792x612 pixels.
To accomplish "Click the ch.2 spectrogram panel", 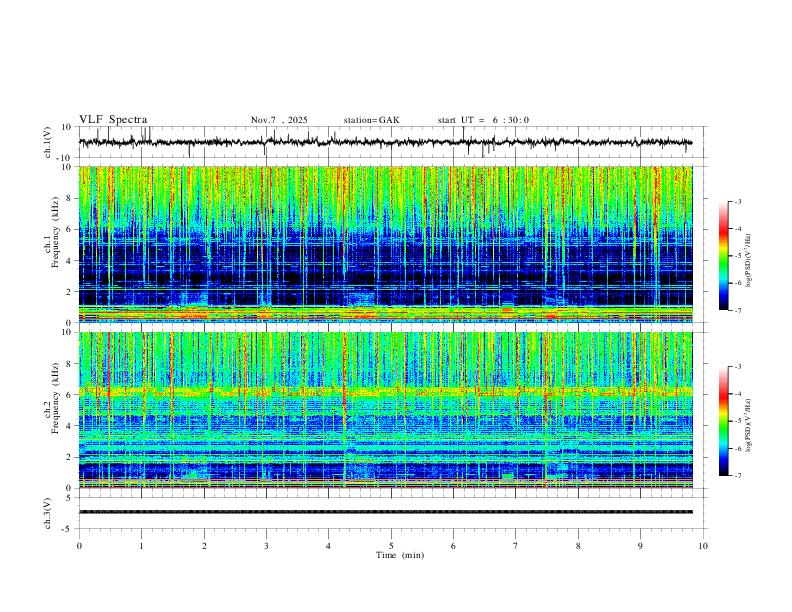I will (x=385, y=410).
